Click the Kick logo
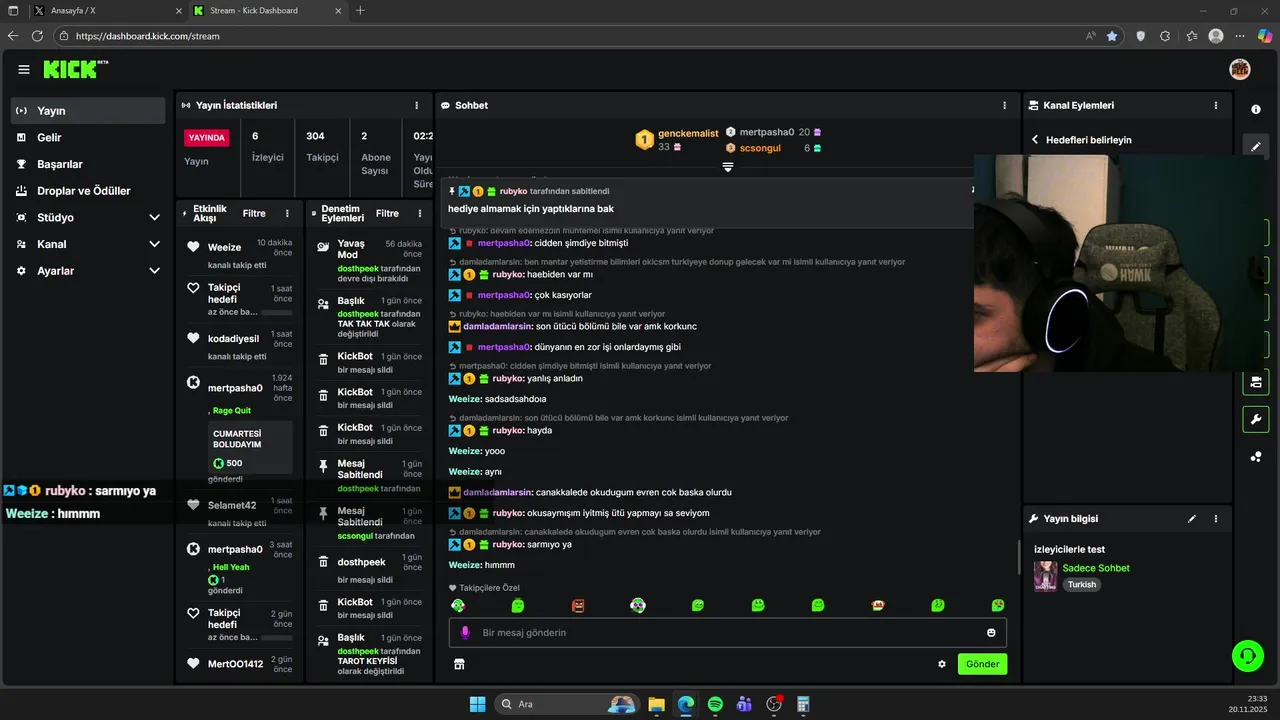 coord(76,69)
